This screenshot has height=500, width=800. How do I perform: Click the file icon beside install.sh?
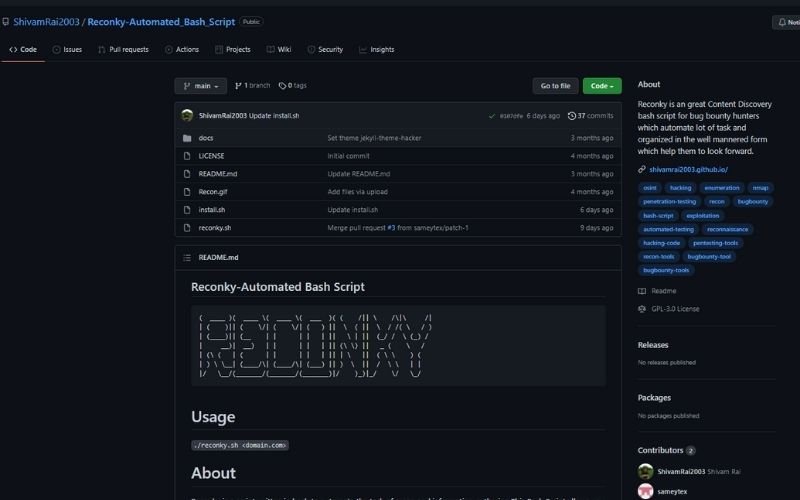(187, 210)
